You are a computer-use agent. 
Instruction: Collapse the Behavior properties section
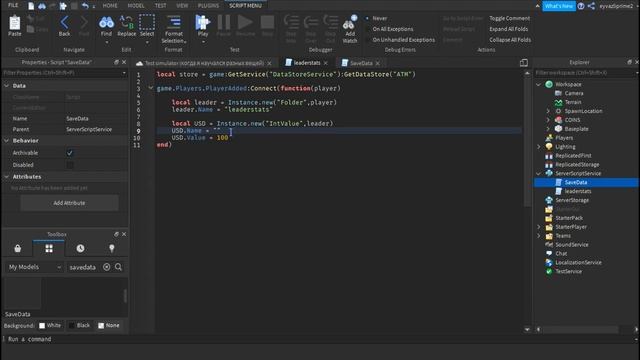pos(7,140)
